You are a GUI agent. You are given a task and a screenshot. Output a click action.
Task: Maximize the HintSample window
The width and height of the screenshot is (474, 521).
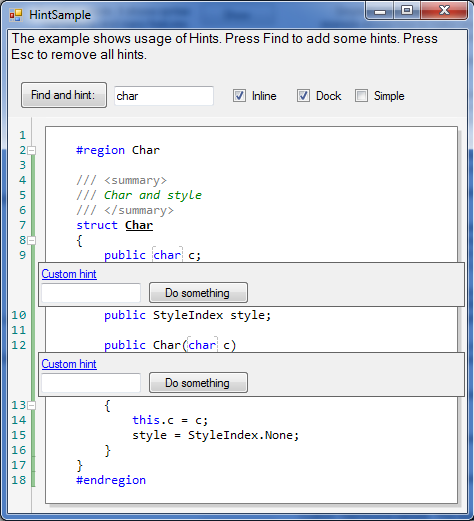point(407,11)
